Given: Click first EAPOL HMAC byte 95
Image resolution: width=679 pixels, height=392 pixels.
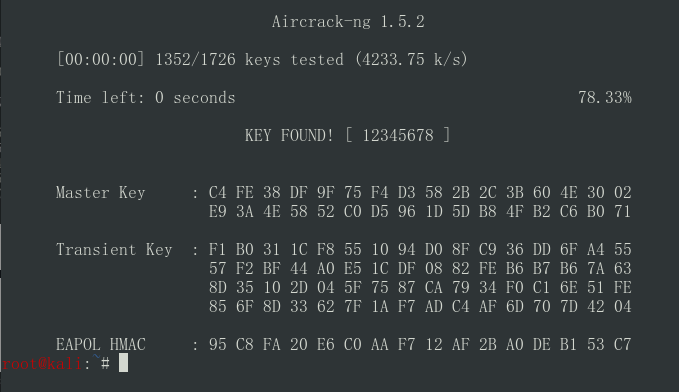Looking at the screenshot, I should pyautogui.click(x=217, y=345).
